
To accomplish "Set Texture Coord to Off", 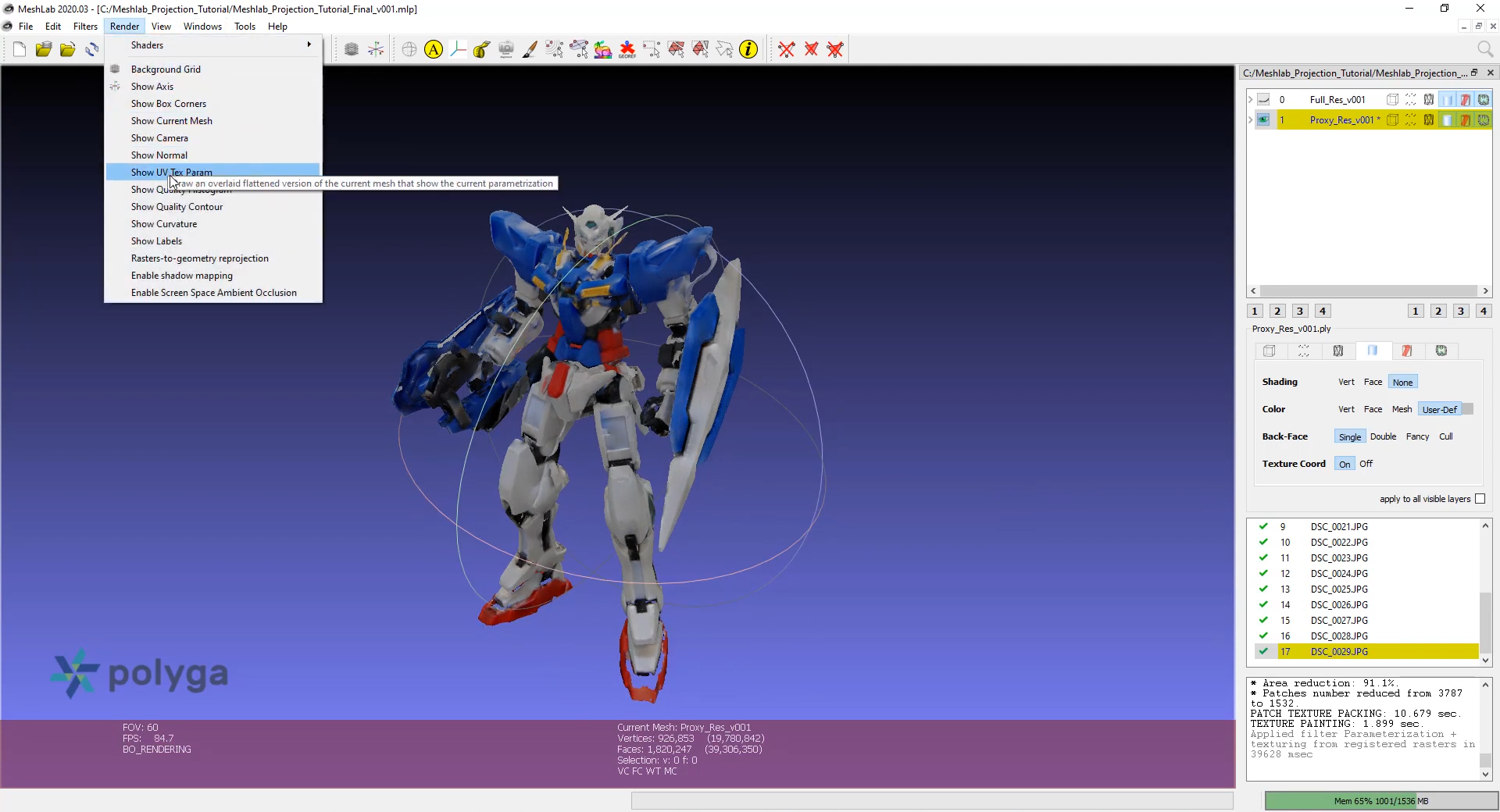I will [x=1366, y=464].
